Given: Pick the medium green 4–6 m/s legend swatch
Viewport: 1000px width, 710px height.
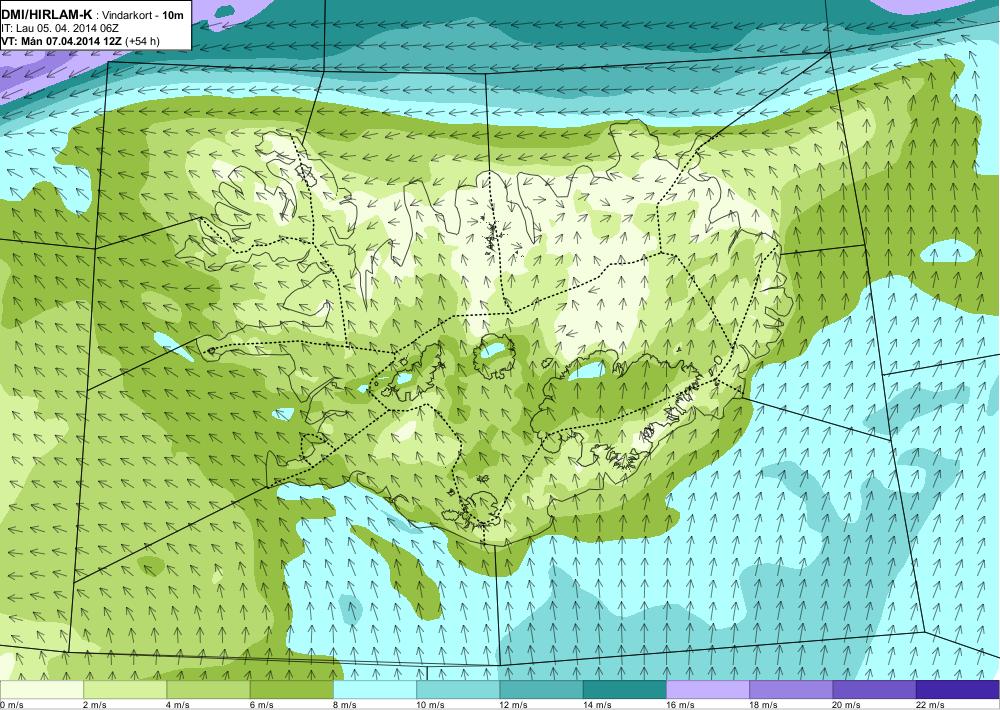Looking at the screenshot, I should (209, 690).
